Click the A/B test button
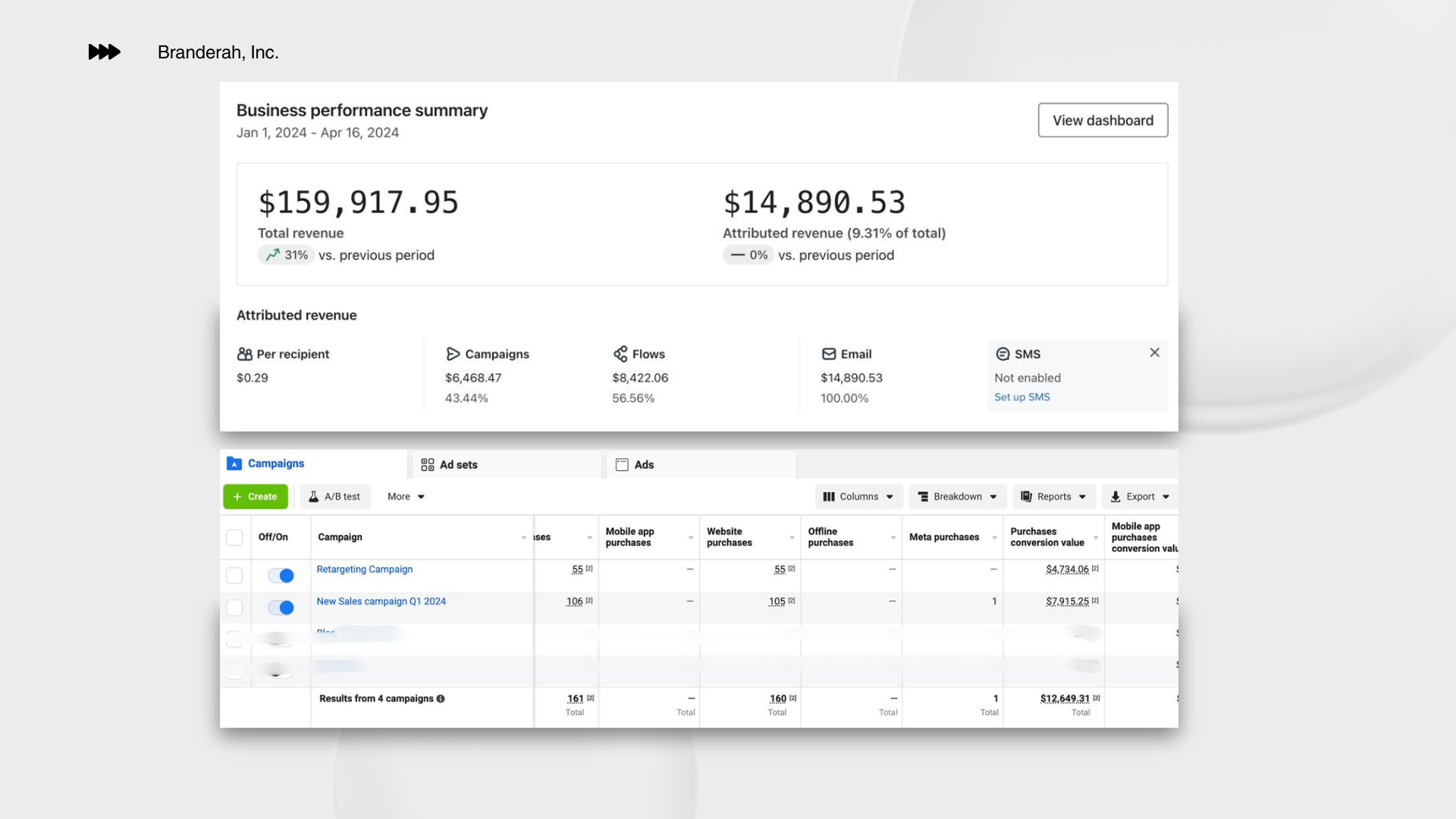Image resolution: width=1456 pixels, height=819 pixels. tap(335, 497)
